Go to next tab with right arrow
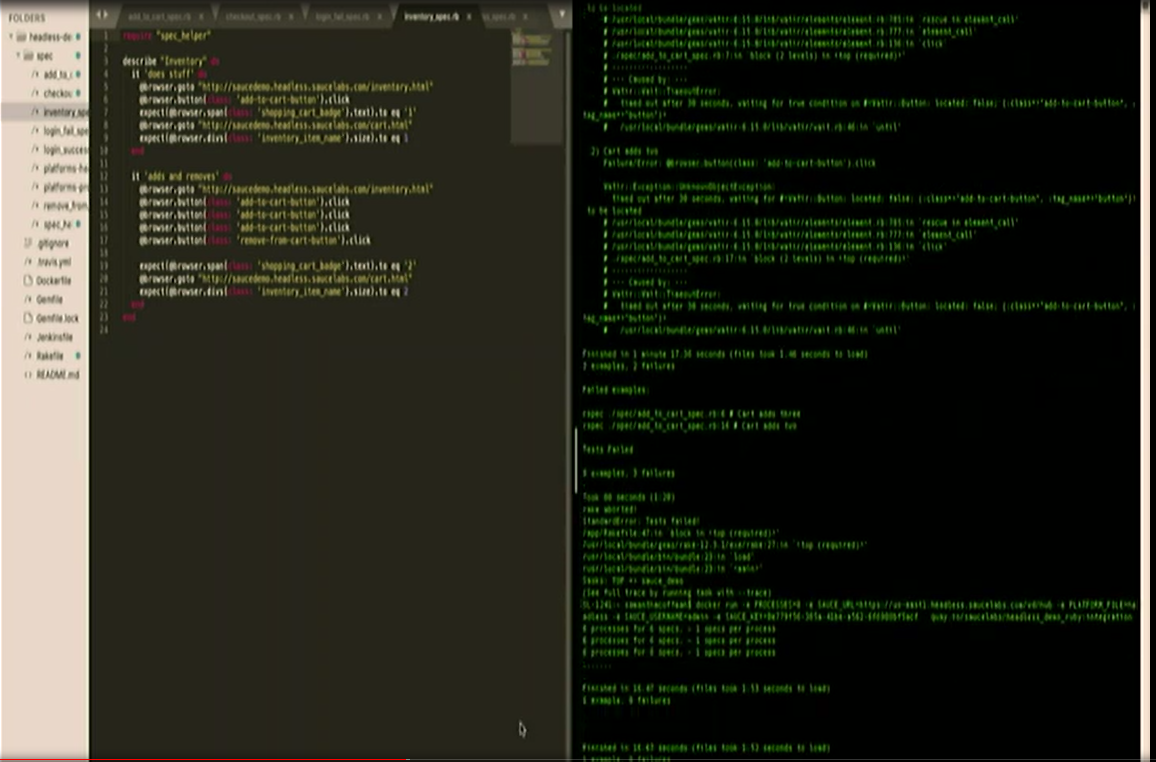The height and width of the screenshot is (762, 1156). coord(105,15)
